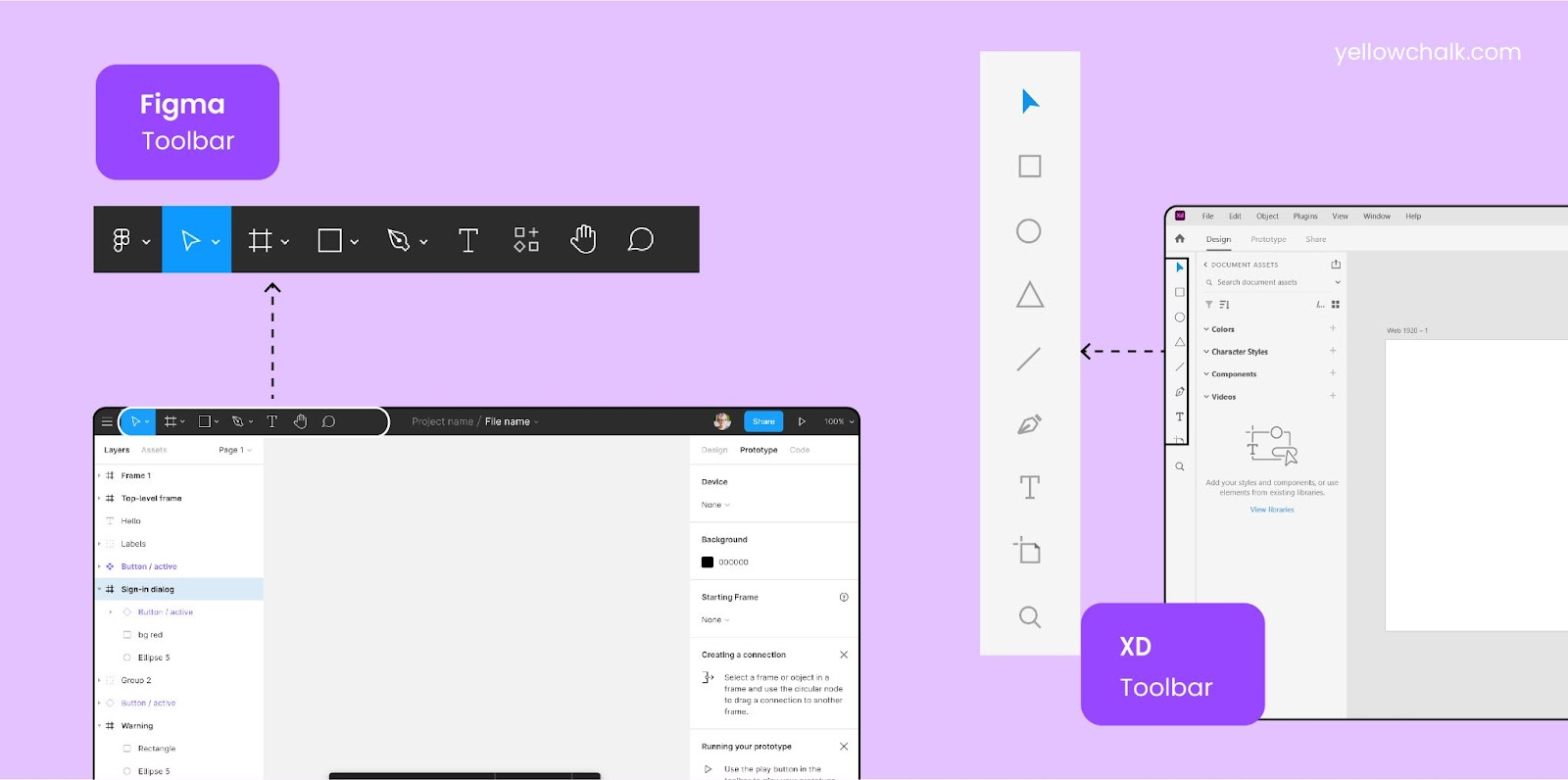Select the Polygon triangle tool in the enlarged XD toolbar

[1030, 295]
